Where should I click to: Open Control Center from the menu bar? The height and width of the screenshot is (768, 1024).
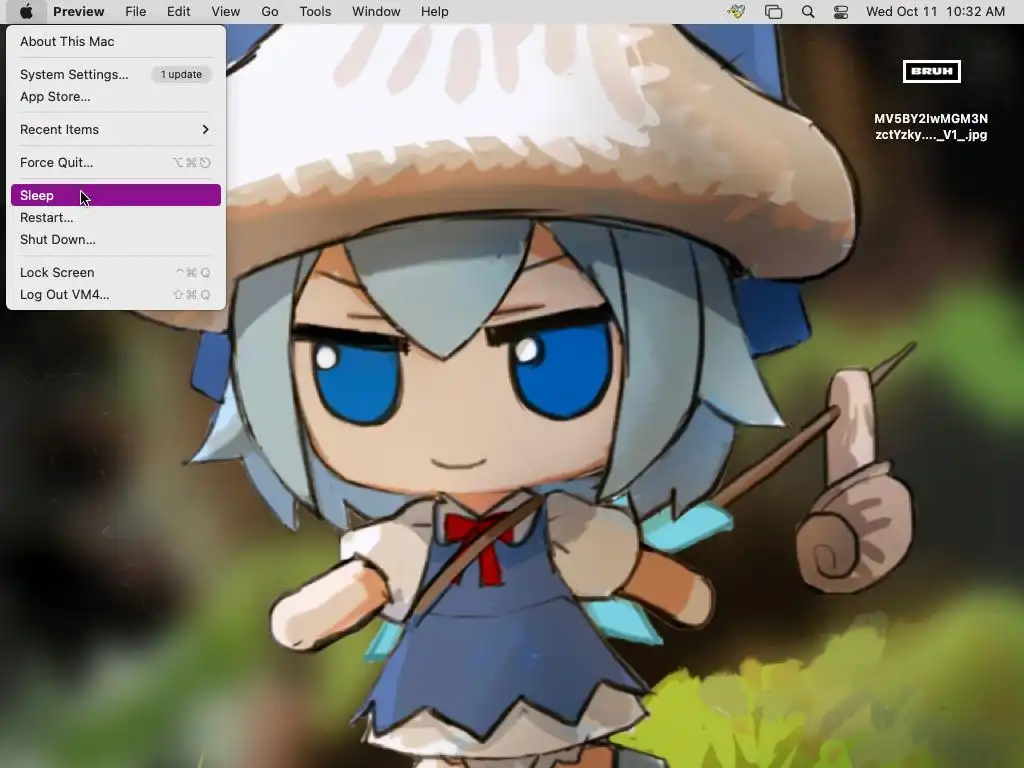coord(841,12)
